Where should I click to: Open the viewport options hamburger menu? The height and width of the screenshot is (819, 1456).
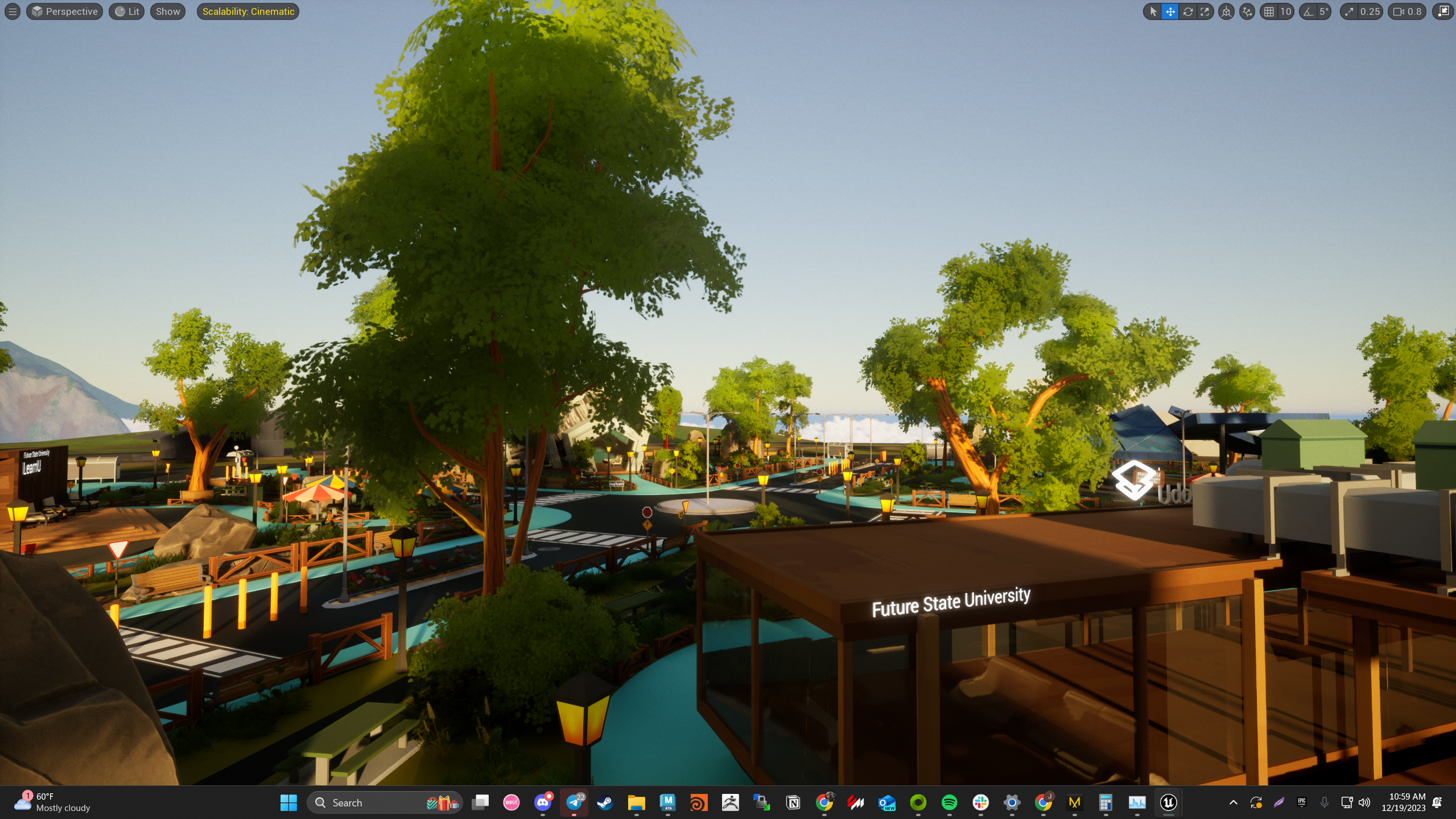12,11
